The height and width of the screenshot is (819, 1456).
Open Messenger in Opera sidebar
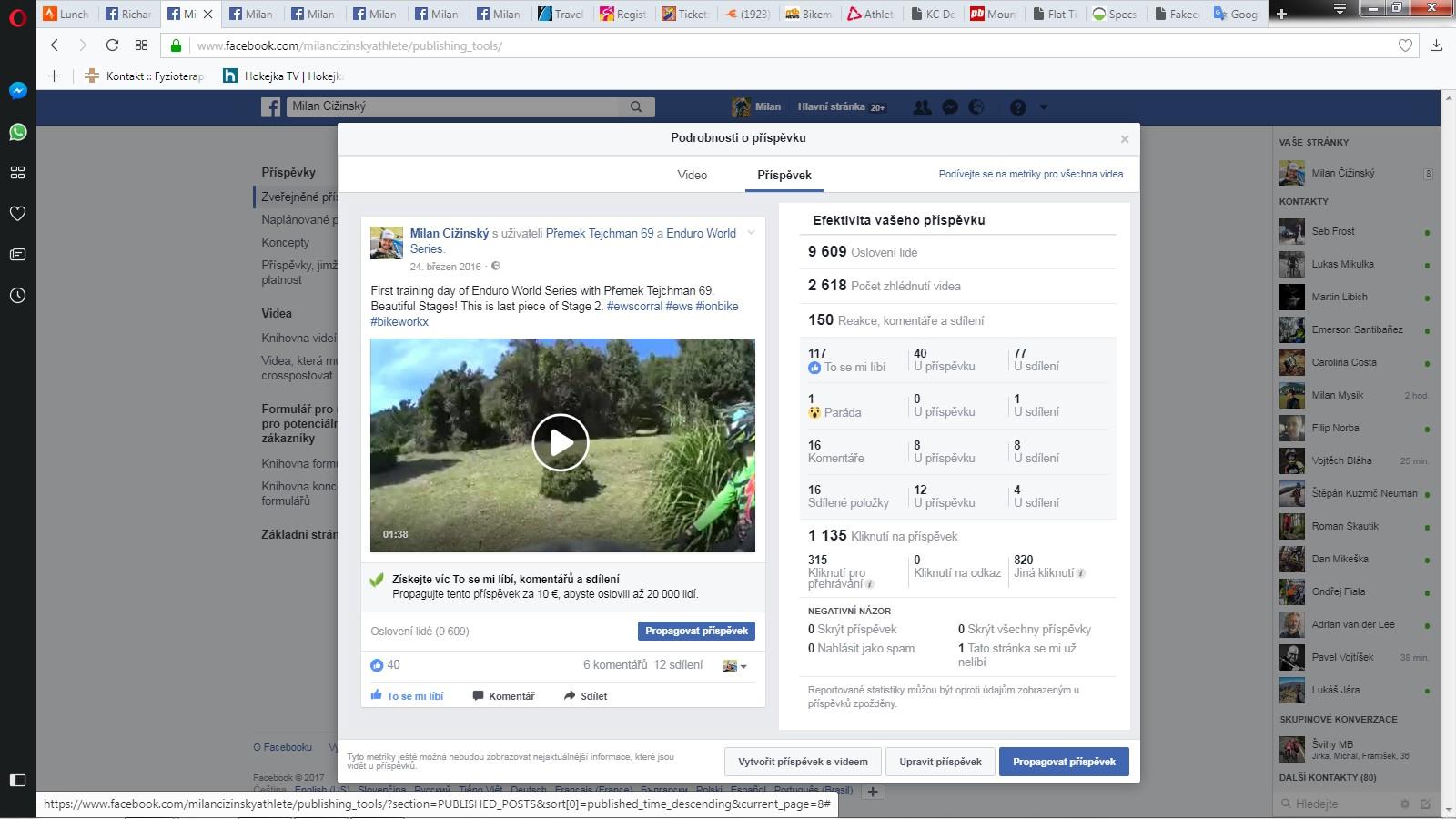[17, 90]
